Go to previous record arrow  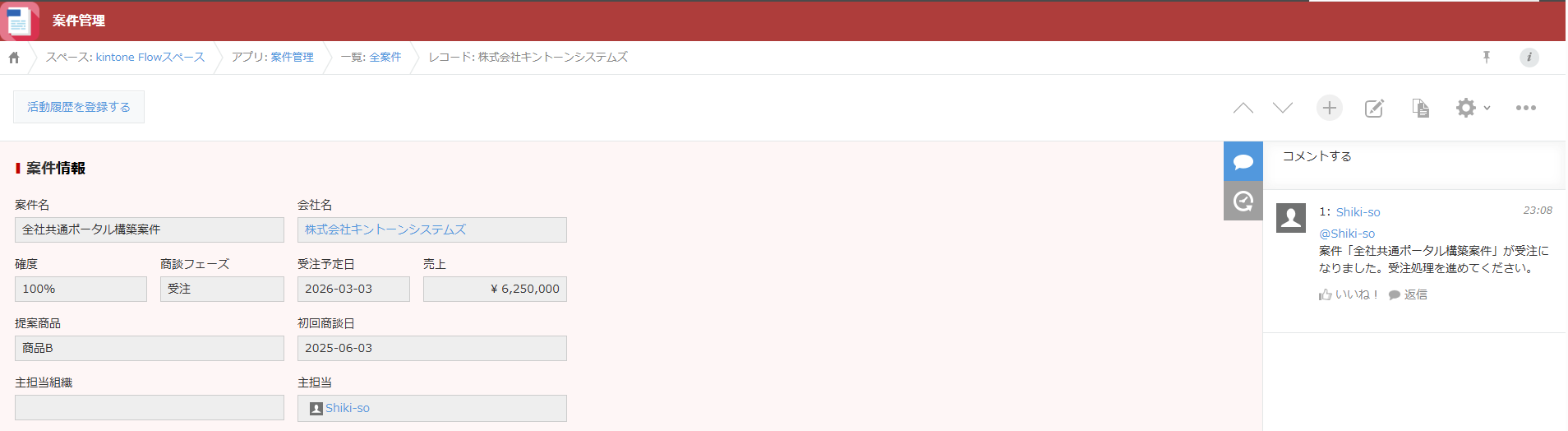pyautogui.click(x=1243, y=108)
